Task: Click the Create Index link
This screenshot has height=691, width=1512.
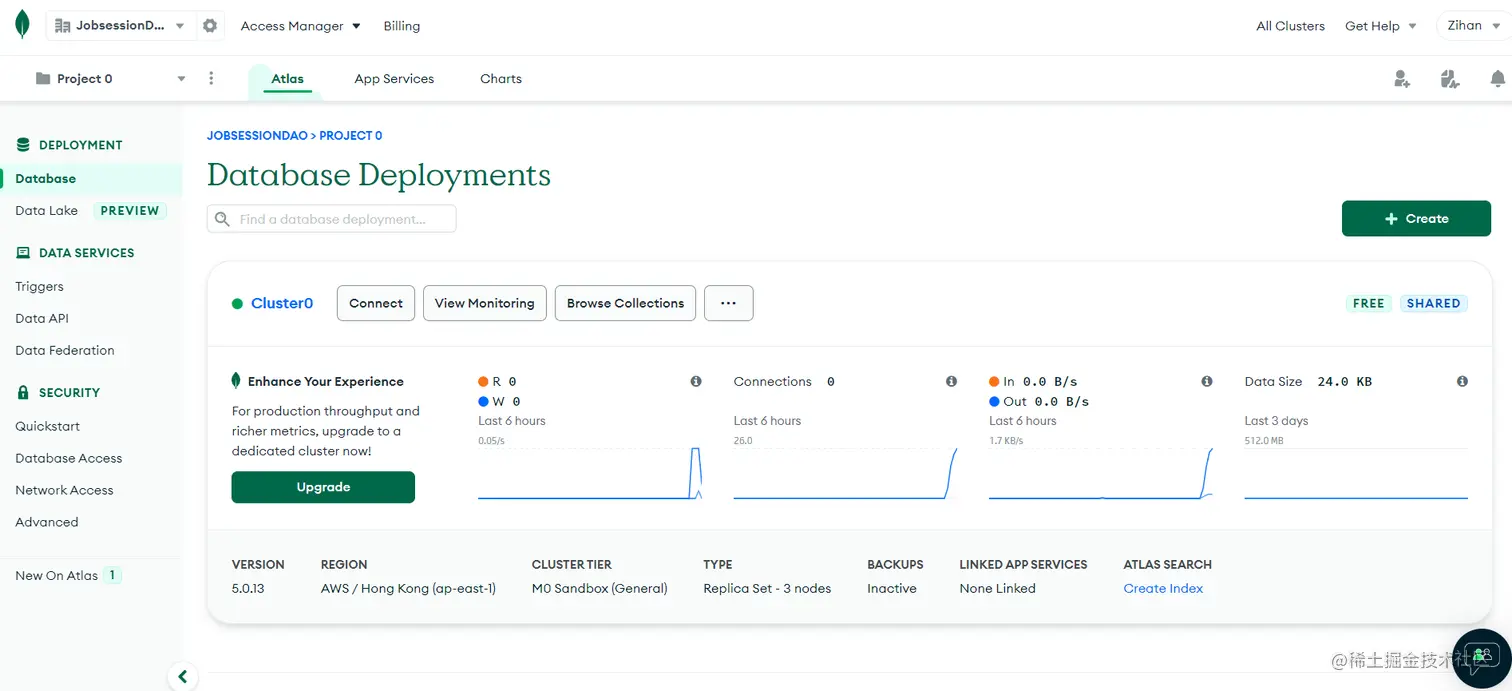Action: tap(1163, 589)
